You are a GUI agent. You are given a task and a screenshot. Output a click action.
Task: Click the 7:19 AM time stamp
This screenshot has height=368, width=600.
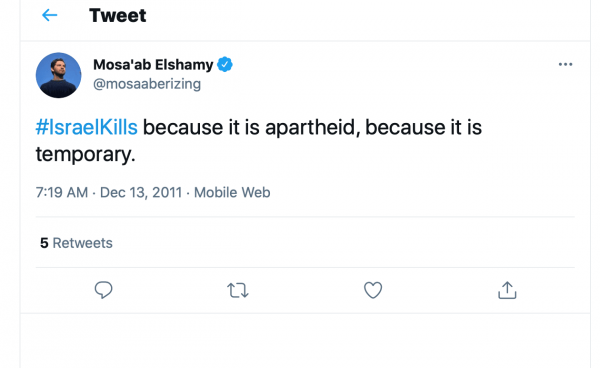(x=62, y=192)
